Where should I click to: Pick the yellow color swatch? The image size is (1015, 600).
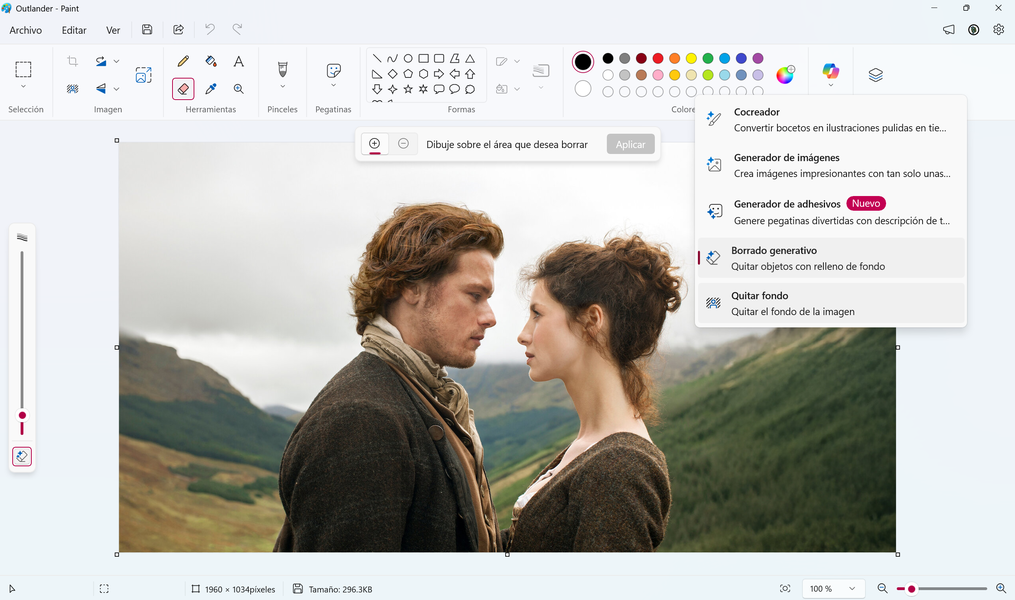pyautogui.click(x=691, y=58)
